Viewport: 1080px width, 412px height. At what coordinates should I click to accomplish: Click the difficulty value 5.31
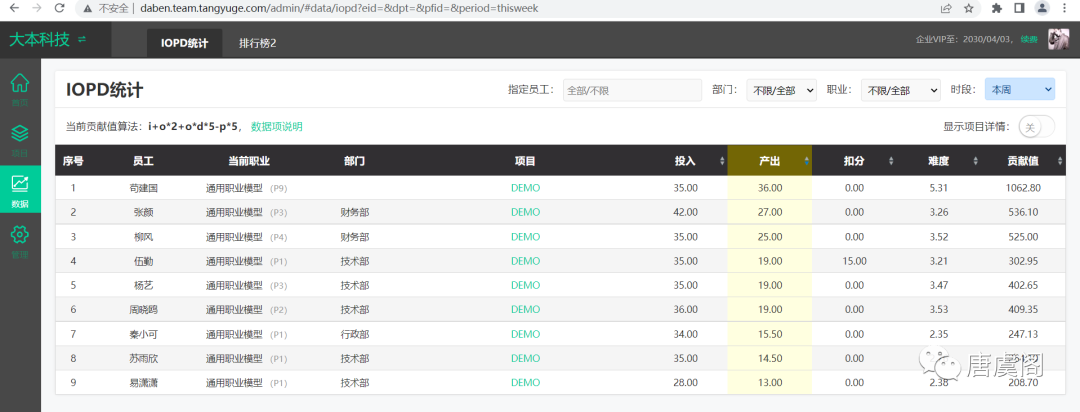pos(939,187)
